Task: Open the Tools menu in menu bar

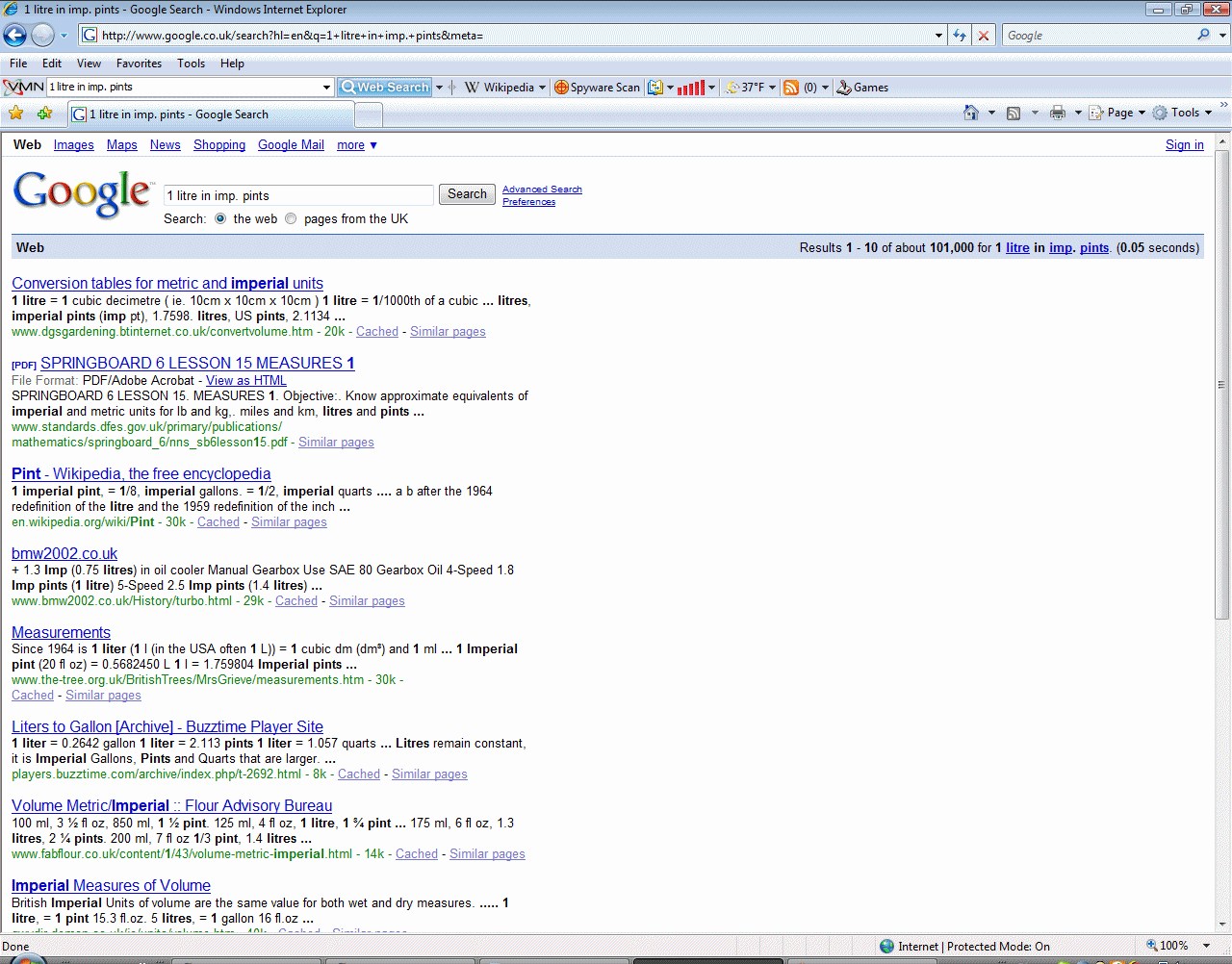Action: tap(191, 63)
